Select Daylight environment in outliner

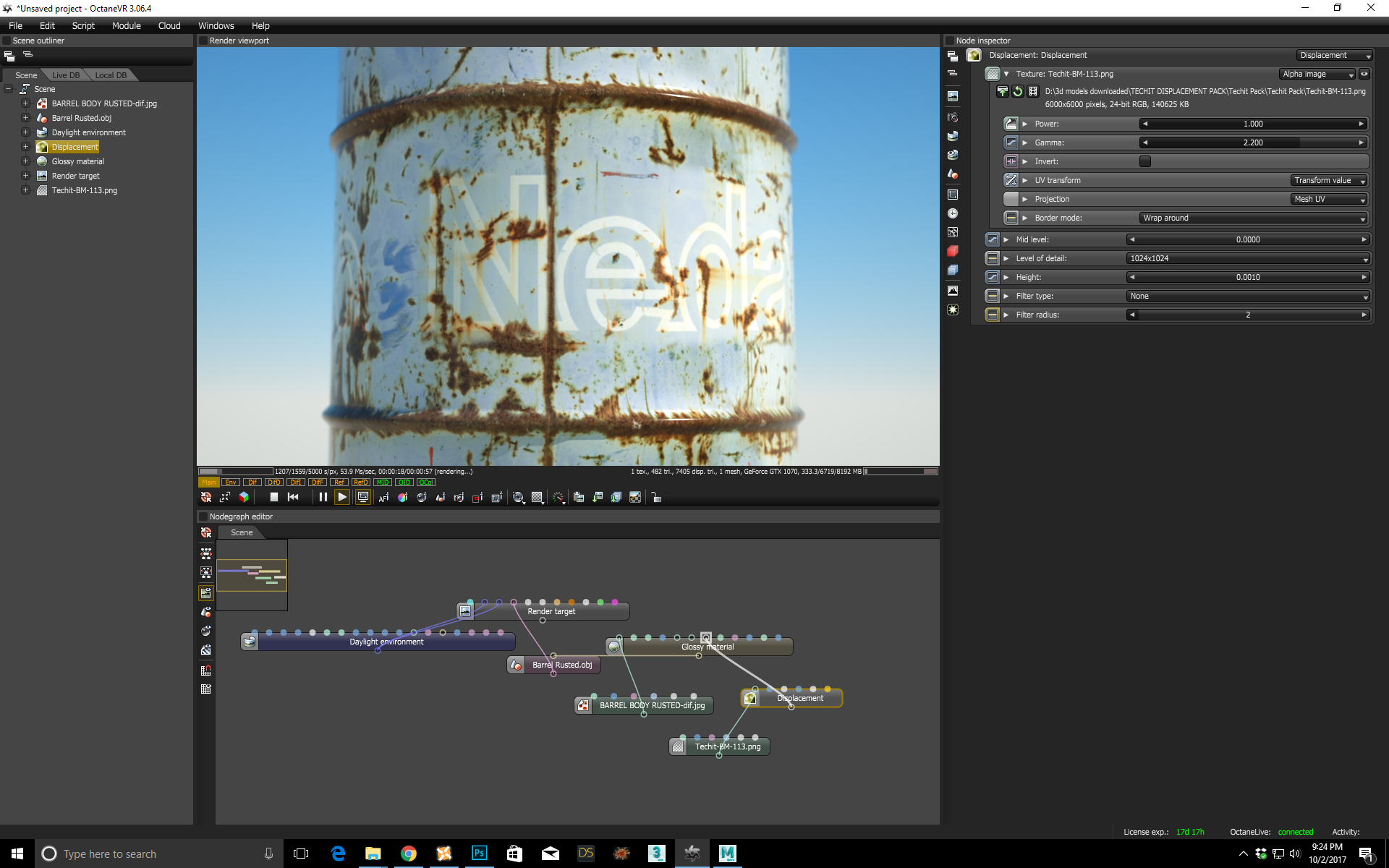pyautogui.click(x=88, y=132)
